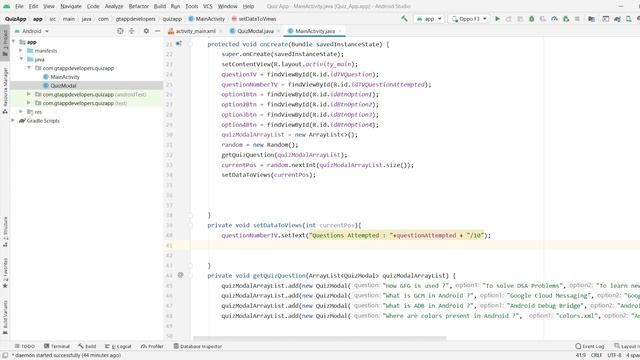The width and height of the screenshot is (640, 360).
Task: Open the TODO tool window
Action: coord(24,346)
